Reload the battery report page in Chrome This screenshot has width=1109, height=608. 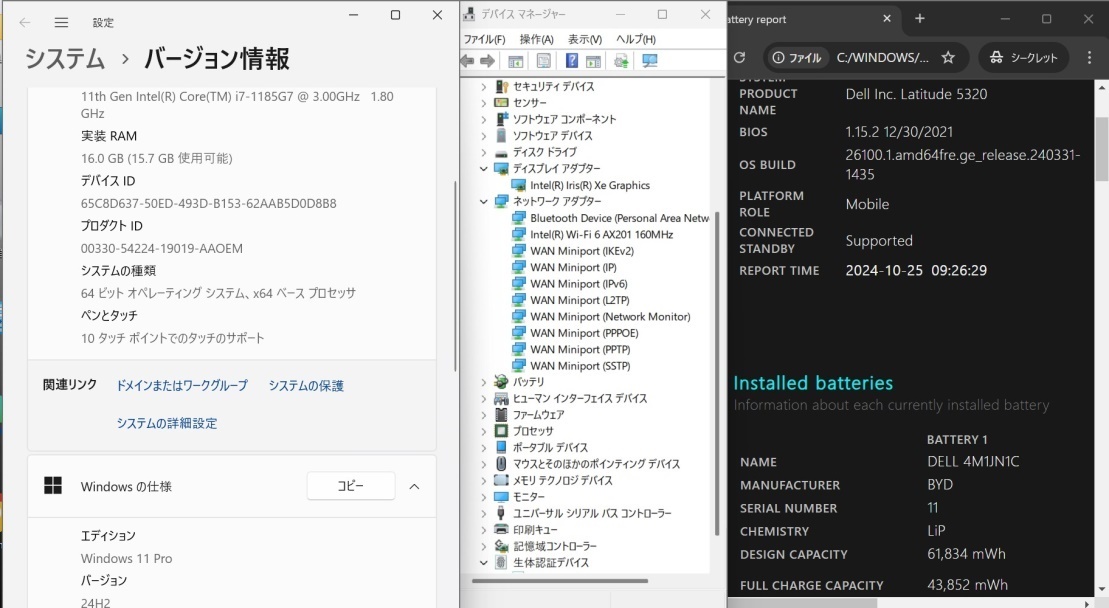tap(740, 57)
